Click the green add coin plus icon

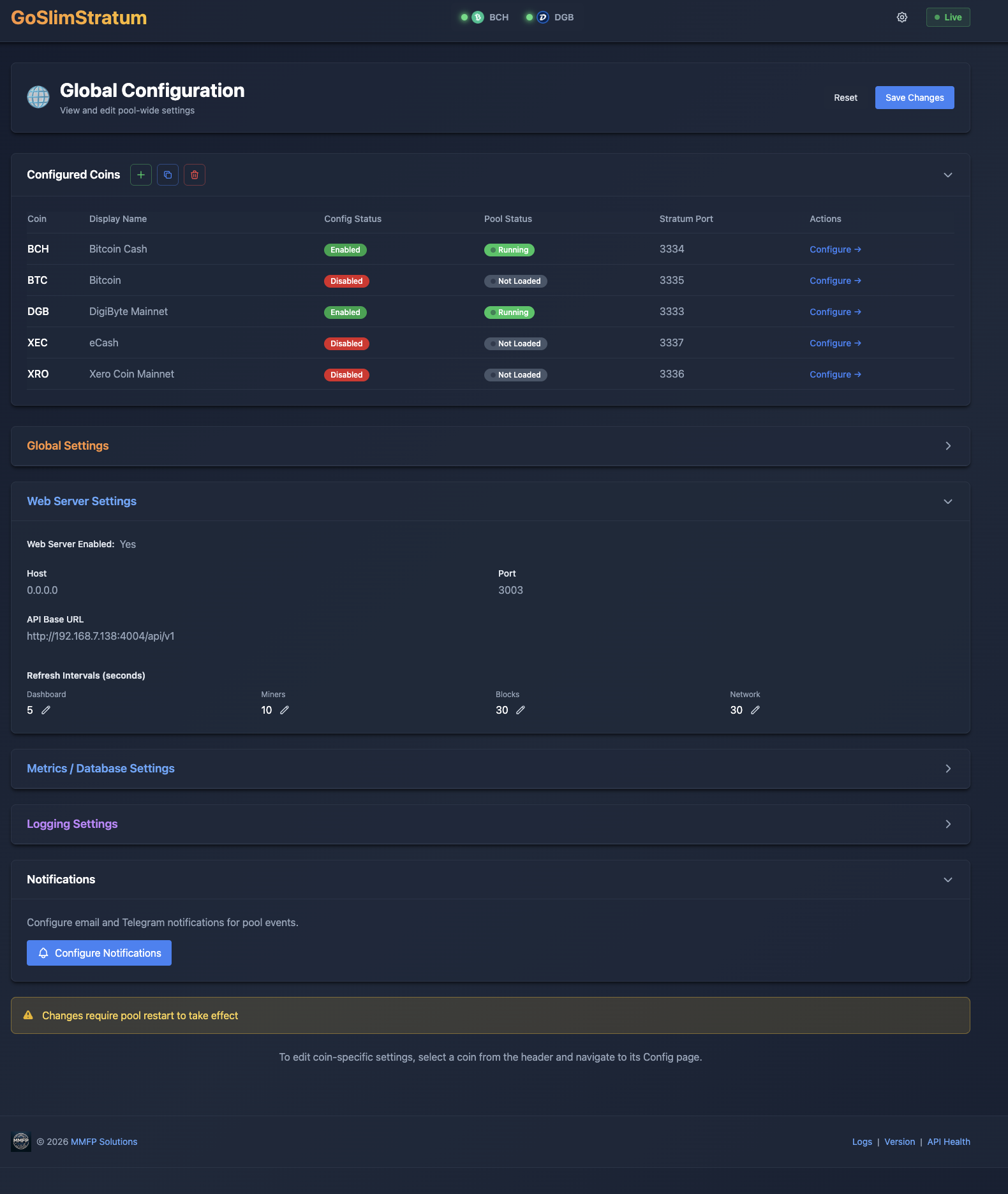click(x=141, y=175)
